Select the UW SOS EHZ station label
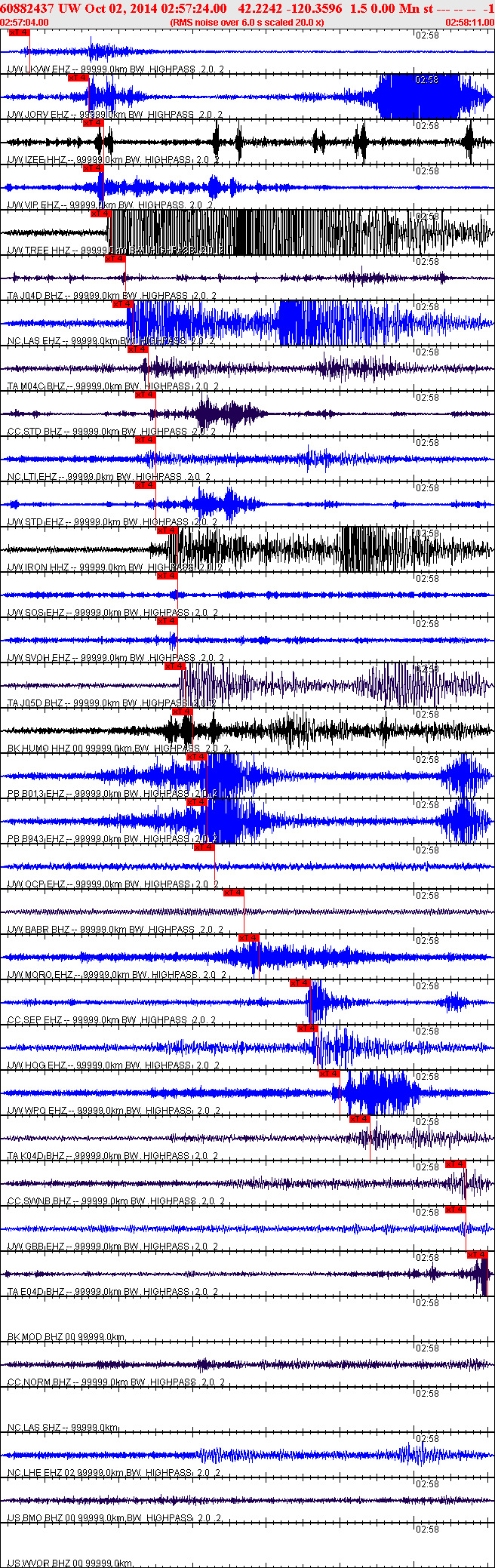495x1568 pixels. (113, 613)
